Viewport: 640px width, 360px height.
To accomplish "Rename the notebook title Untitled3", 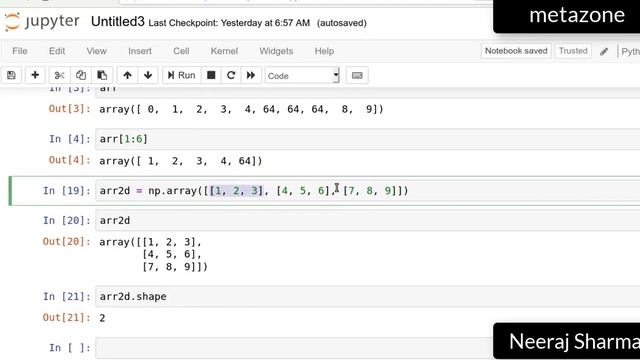I will (118, 22).
